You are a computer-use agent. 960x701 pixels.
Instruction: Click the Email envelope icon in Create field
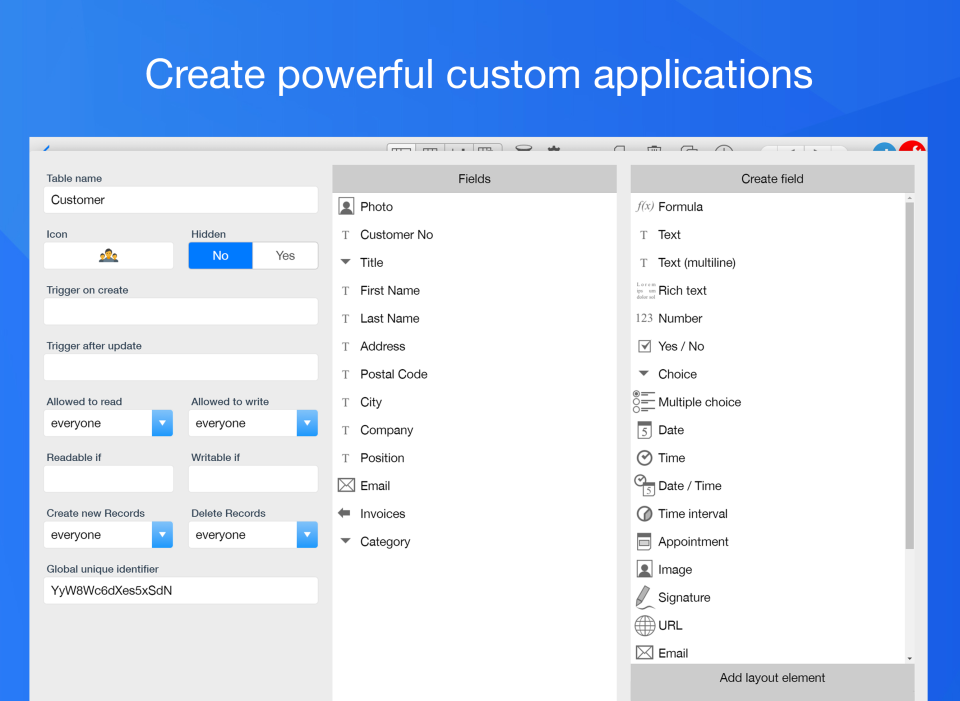click(x=644, y=653)
